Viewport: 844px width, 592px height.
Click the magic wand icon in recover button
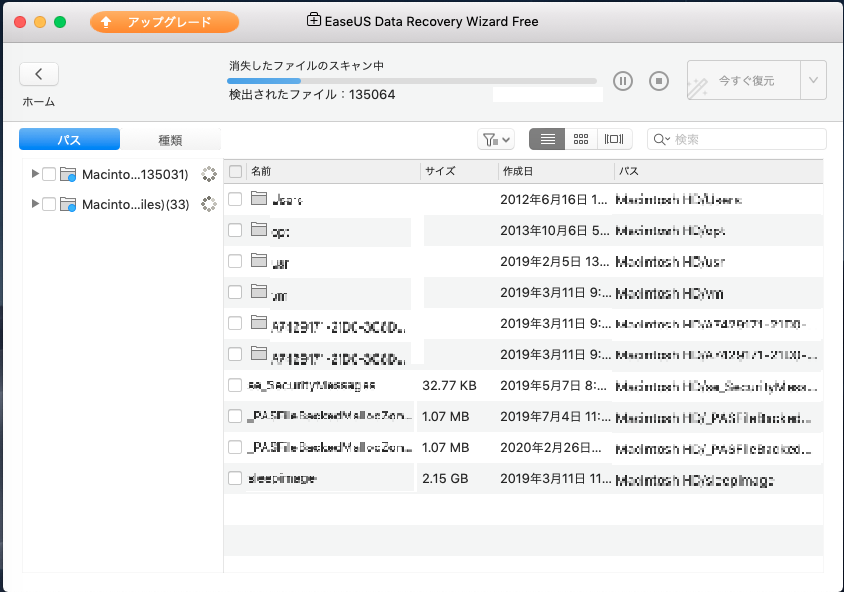[698, 87]
